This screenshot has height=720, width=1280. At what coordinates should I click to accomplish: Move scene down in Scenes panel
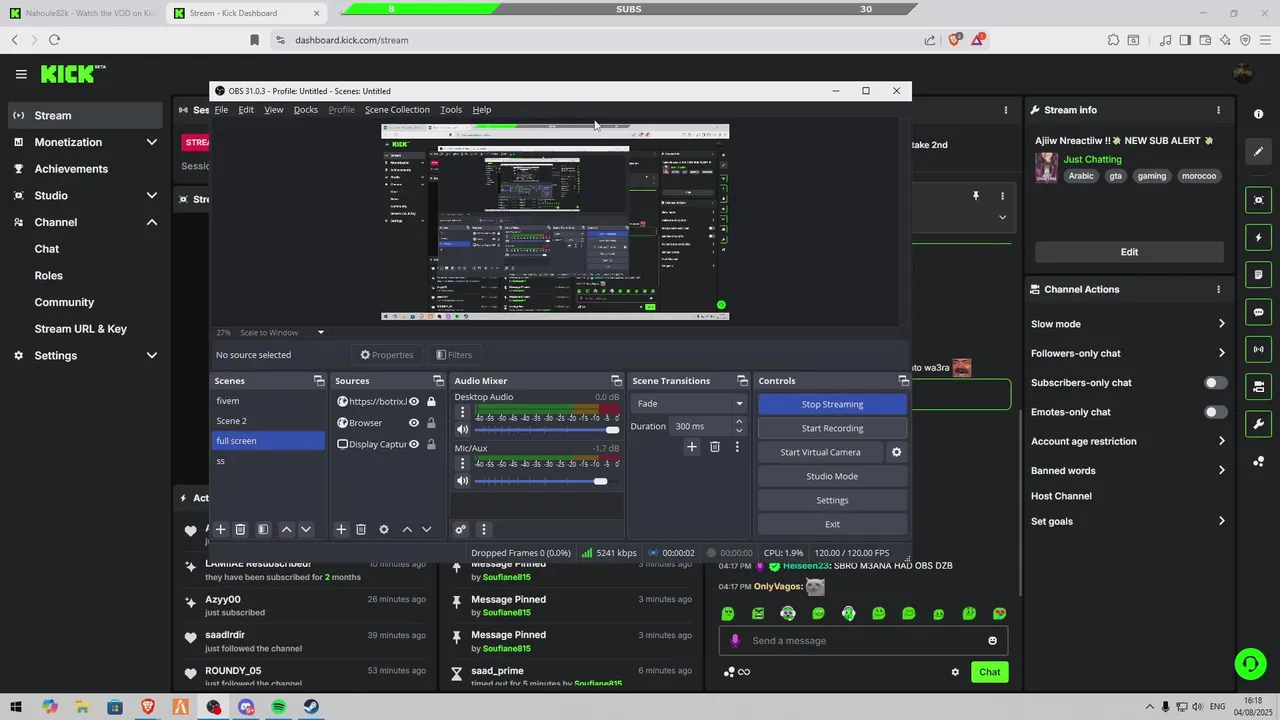pyautogui.click(x=306, y=530)
